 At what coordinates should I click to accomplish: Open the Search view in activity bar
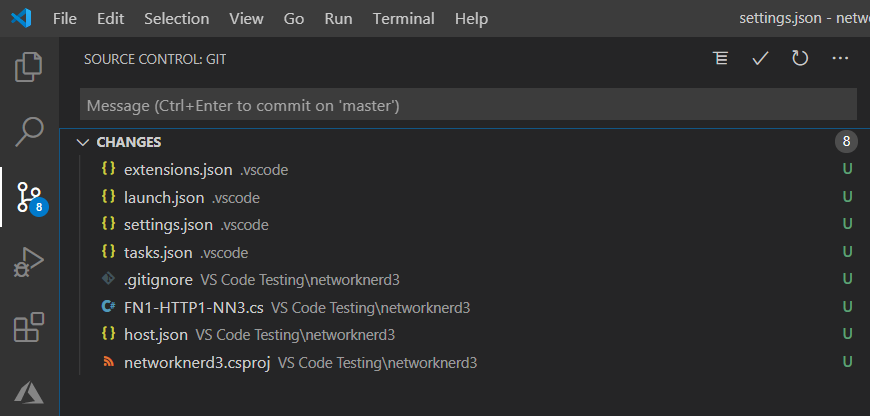click(x=28, y=131)
